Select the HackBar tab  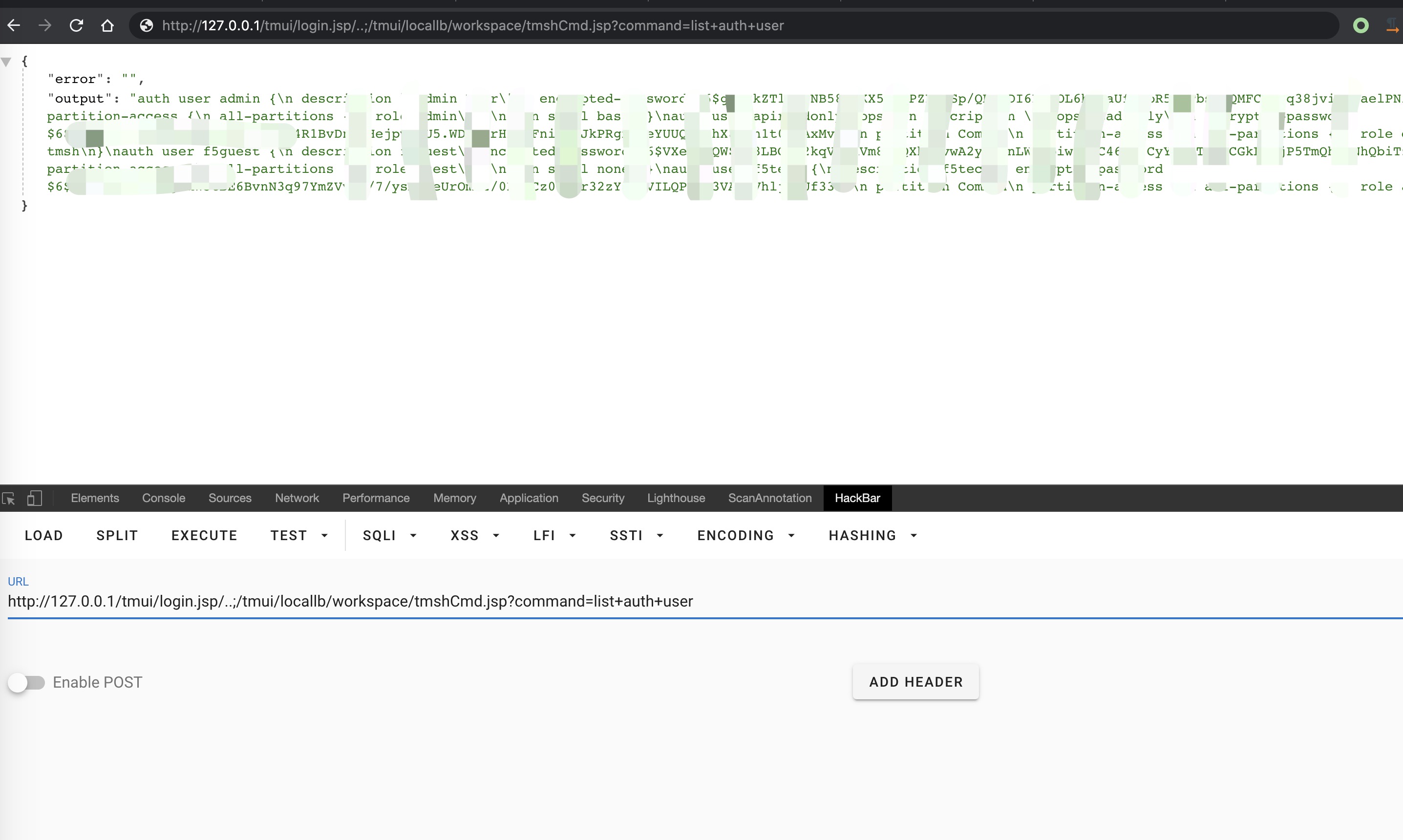point(857,498)
